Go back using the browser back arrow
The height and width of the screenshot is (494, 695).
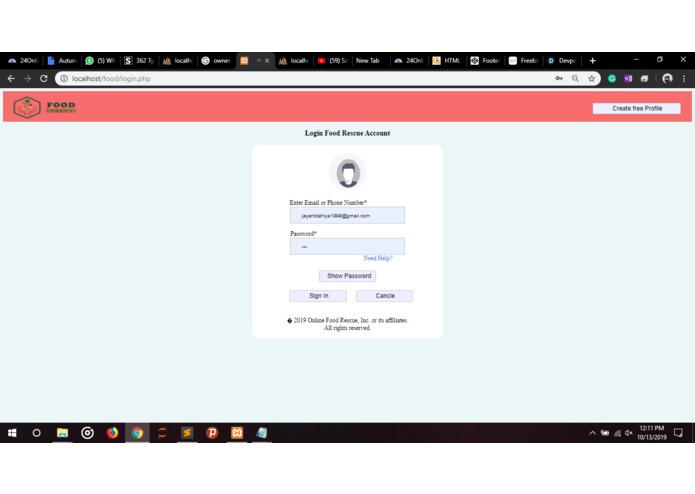pos(11,78)
